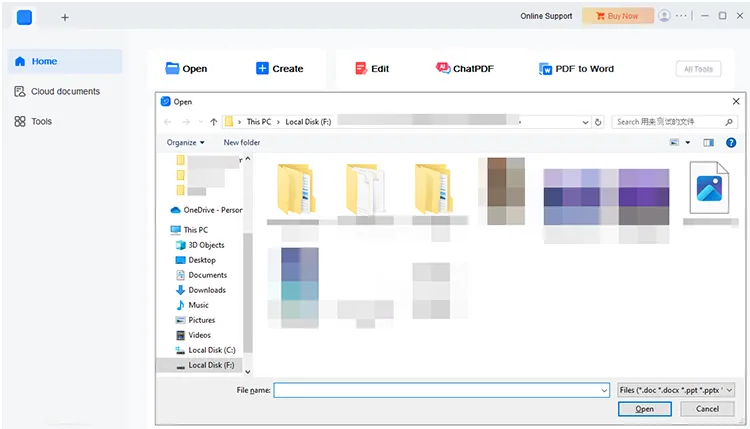
Task: Expand File name dropdown arrow
Action: pyautogui.click(x=604, y=390)
